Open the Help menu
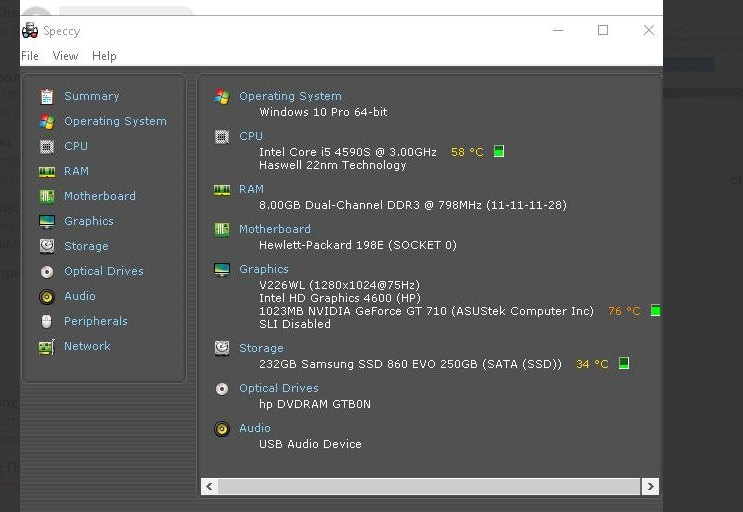 104,56
